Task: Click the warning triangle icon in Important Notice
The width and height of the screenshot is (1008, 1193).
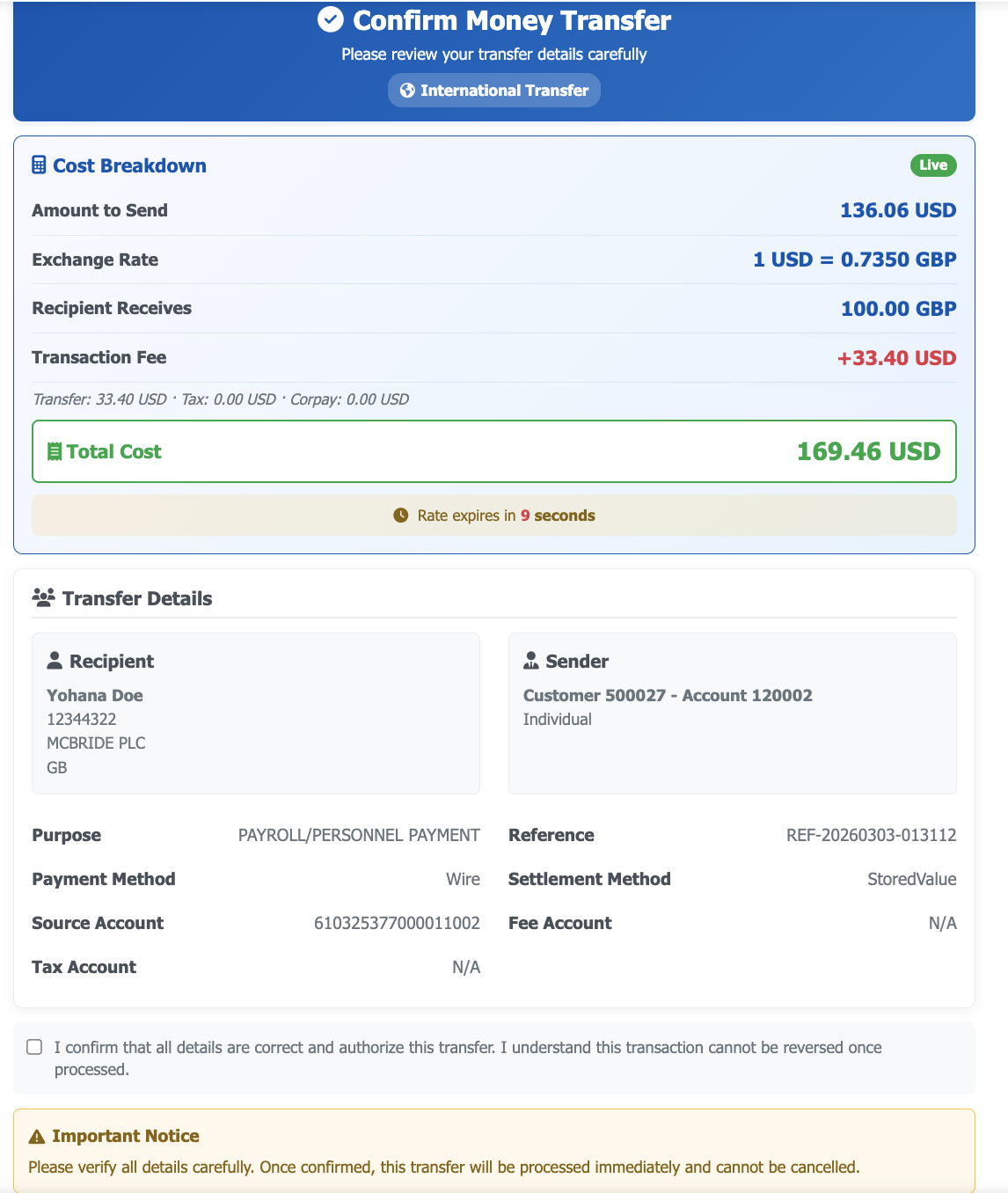Action: pyautogui.click(x=37, y=1137)
